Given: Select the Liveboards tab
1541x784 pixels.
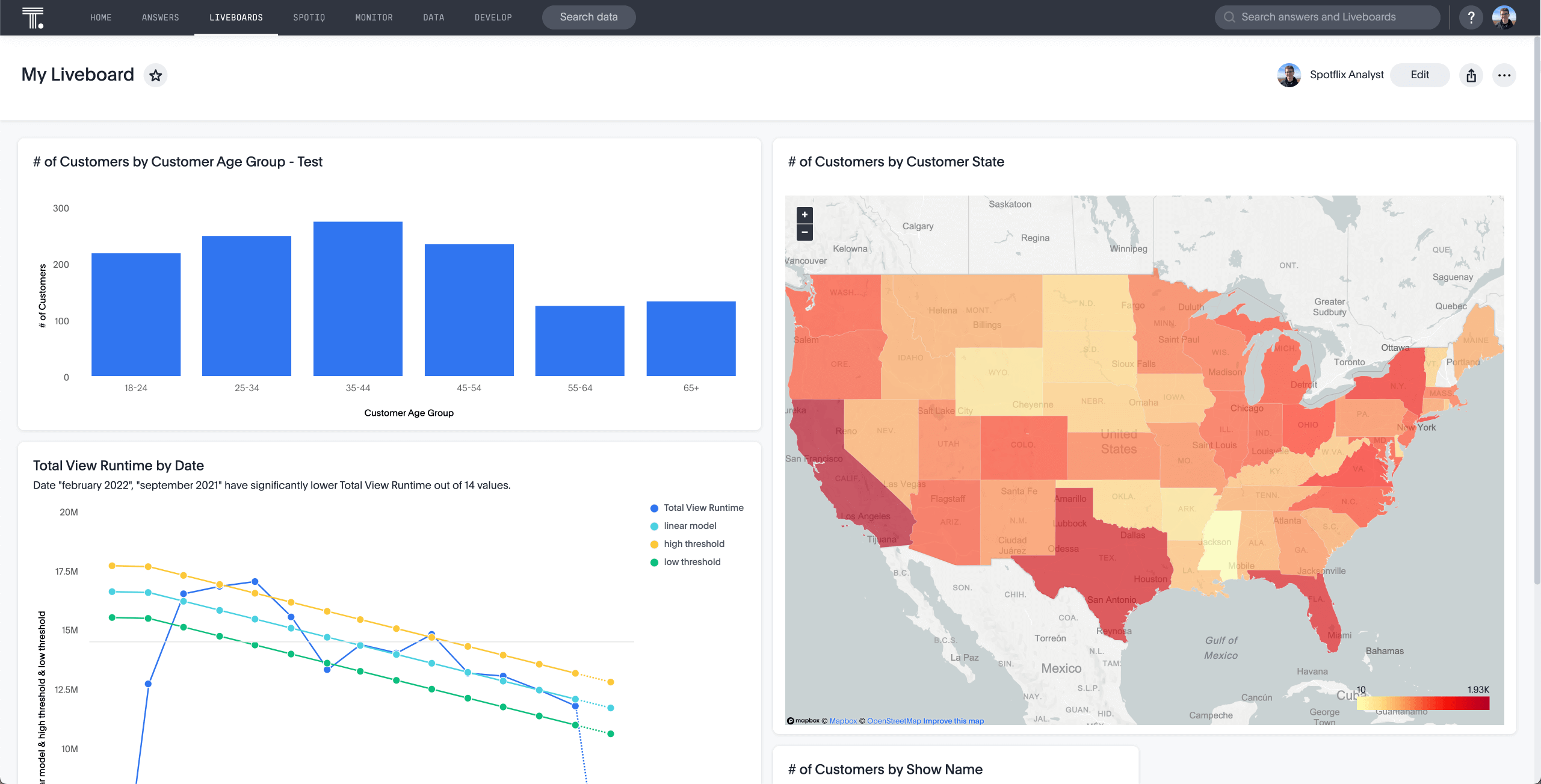Looking at the screenshot, I should 236,17.
